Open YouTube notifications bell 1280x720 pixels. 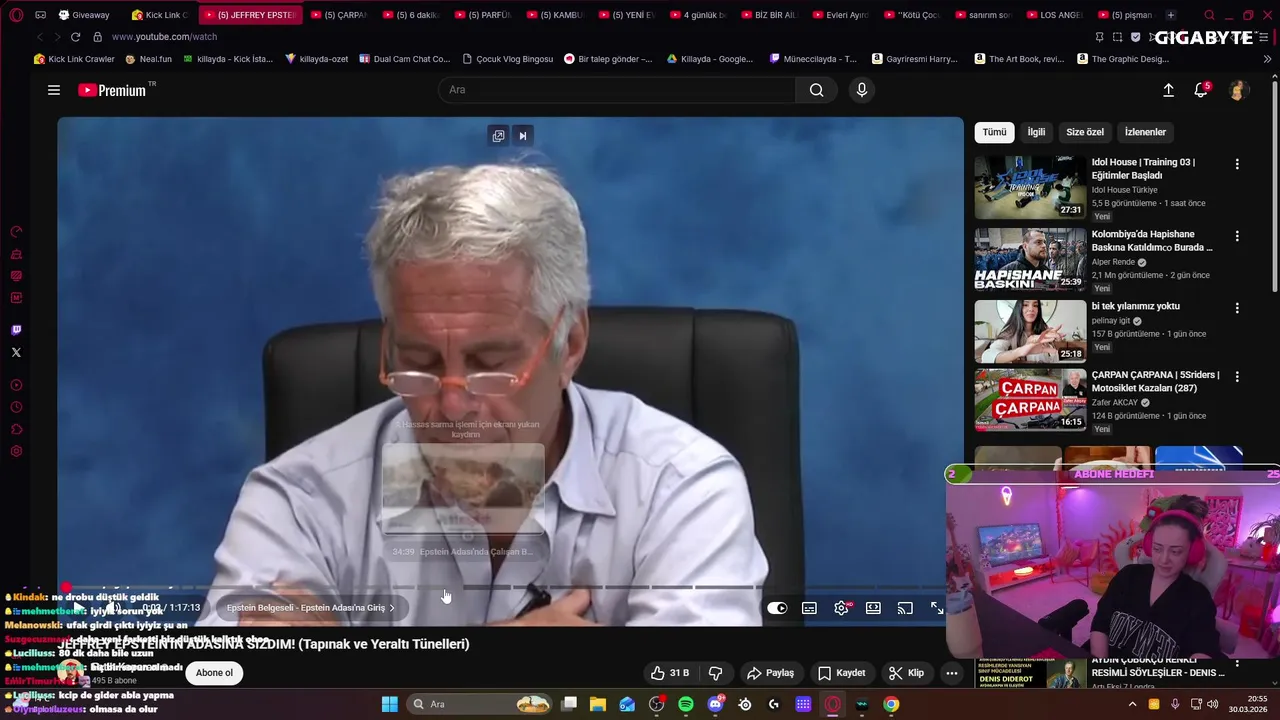pos(1202,90)
